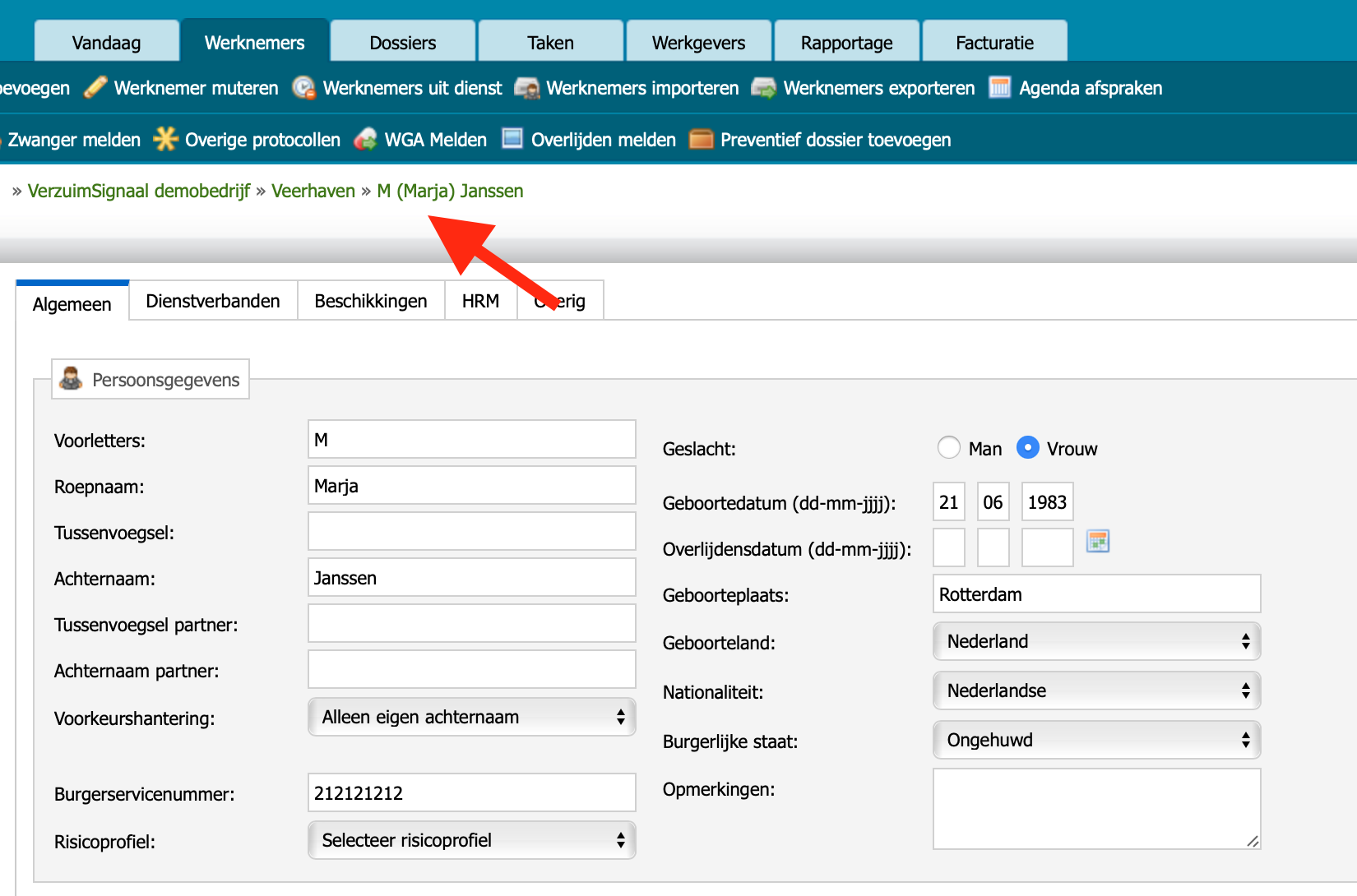The height and width of the screenshot is (896, 1357).
Task: Open the Dossiers main tab
Action: [x=403, y=42]
